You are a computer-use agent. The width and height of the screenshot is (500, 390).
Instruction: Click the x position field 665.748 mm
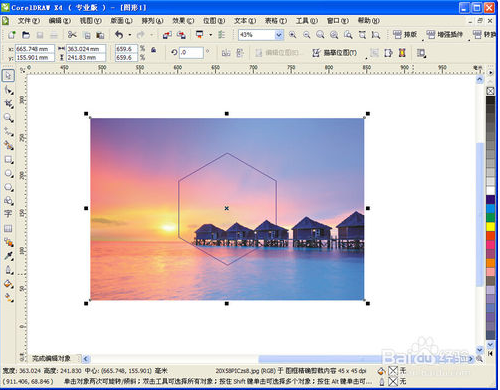(x=35, y=49)
